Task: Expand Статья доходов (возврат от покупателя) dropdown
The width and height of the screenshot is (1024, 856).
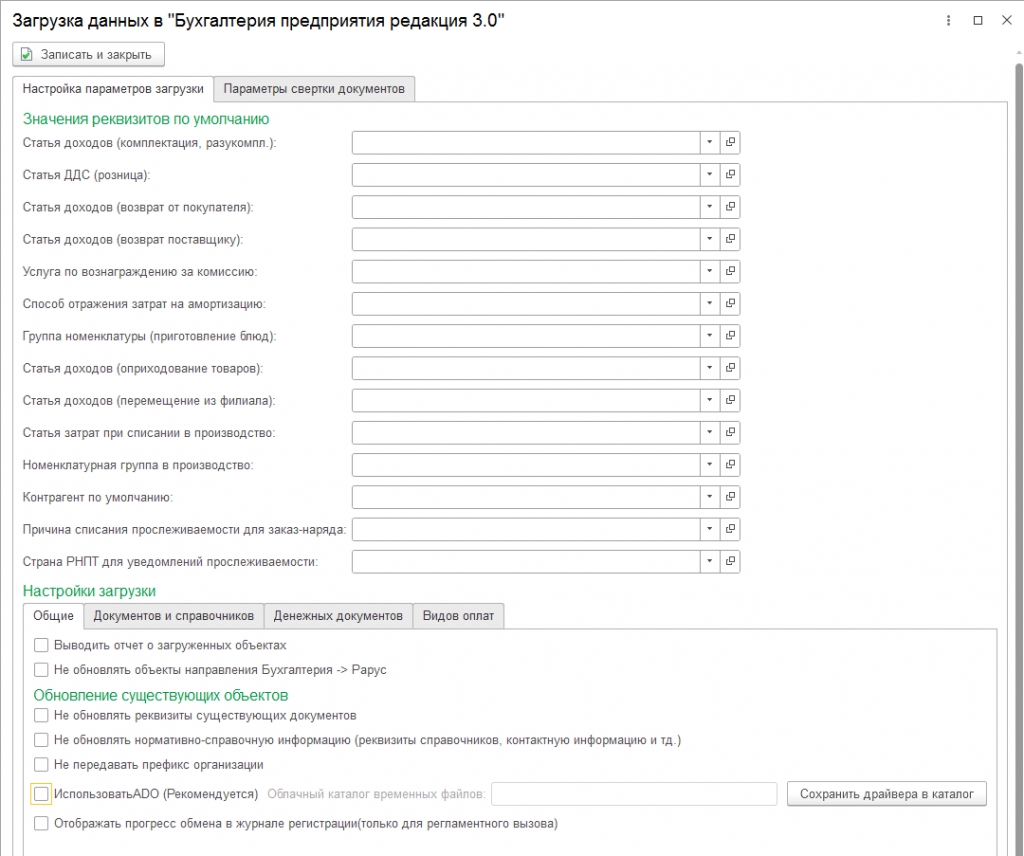Action: pos(710,207)
